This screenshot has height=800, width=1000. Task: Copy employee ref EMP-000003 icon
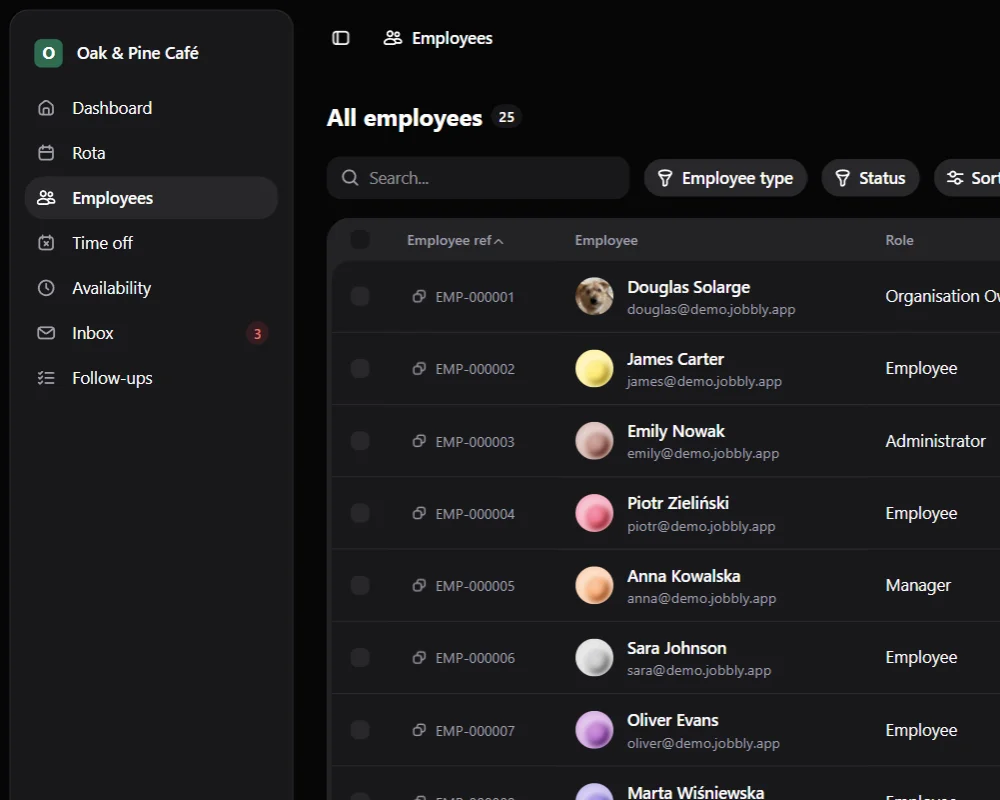coord(419,441)
